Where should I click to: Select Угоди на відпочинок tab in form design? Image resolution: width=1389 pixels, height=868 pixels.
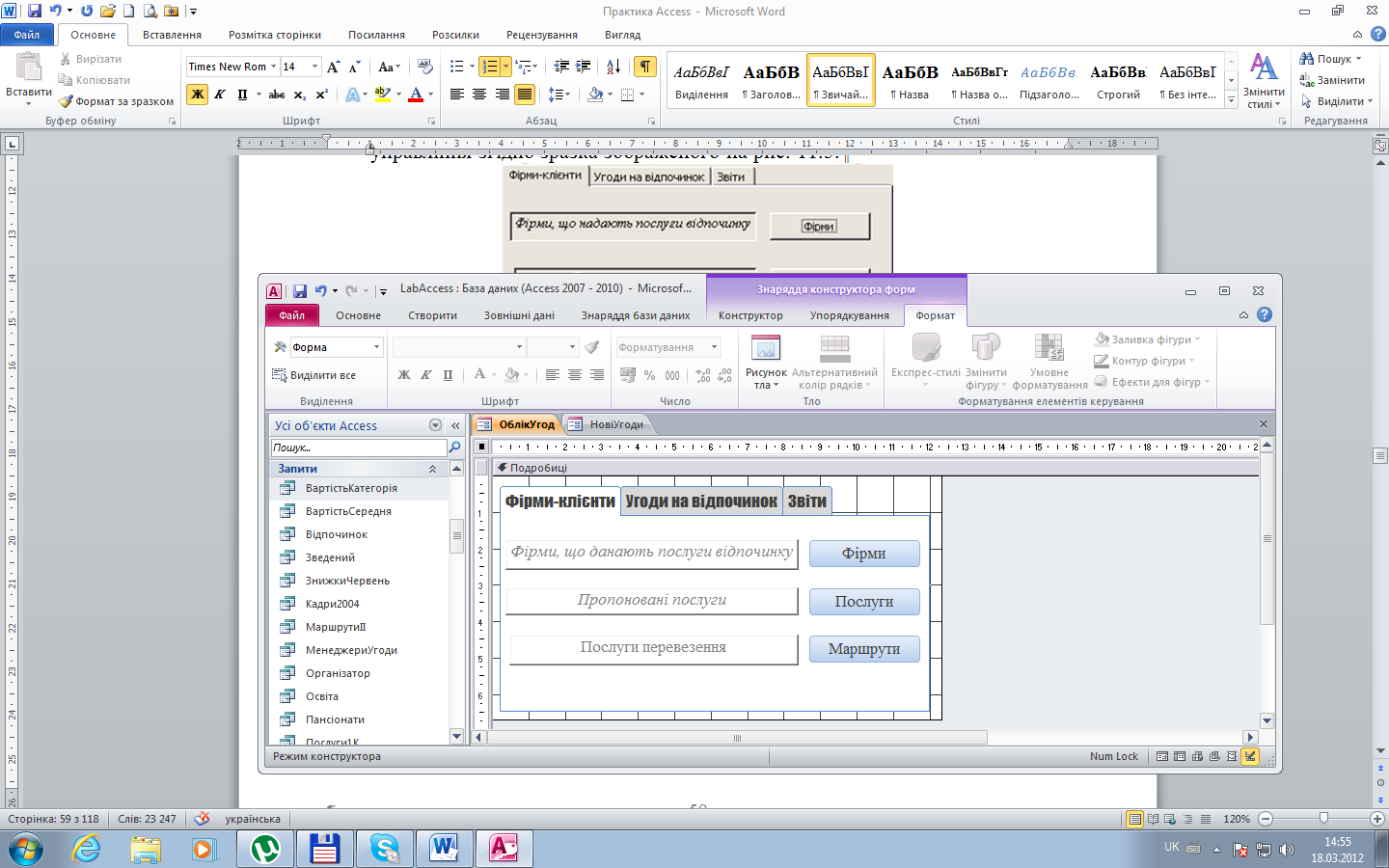coord(701,502)
